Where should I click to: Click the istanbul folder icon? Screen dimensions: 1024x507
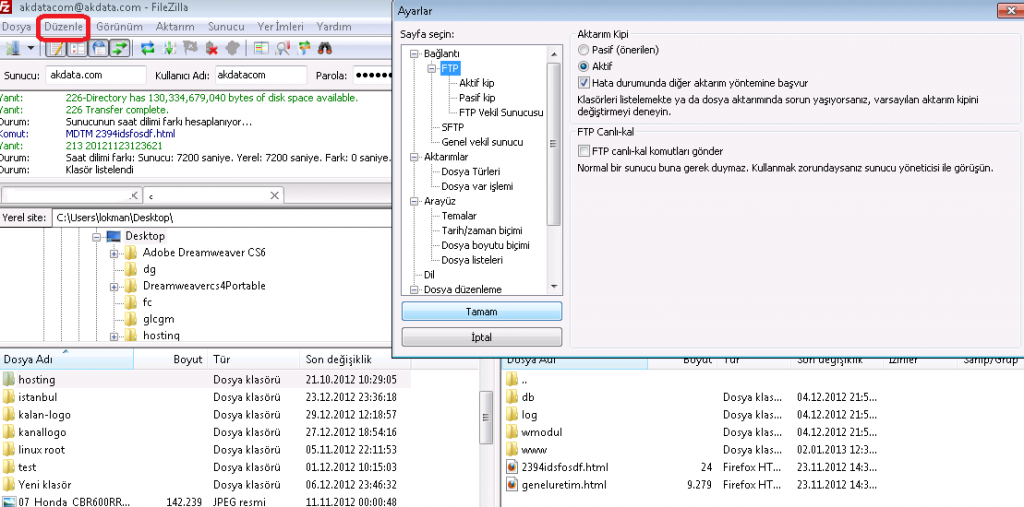tap(8, 397)
